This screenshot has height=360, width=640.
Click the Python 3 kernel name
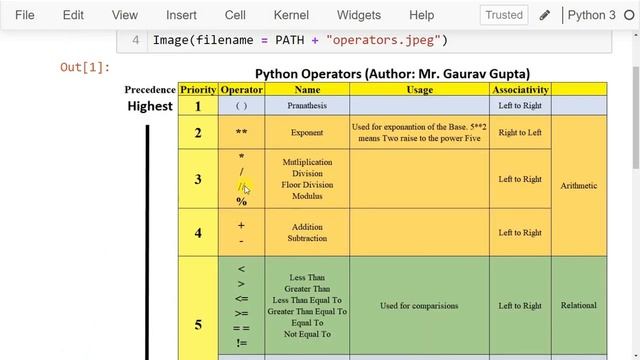tap(591, 15)
